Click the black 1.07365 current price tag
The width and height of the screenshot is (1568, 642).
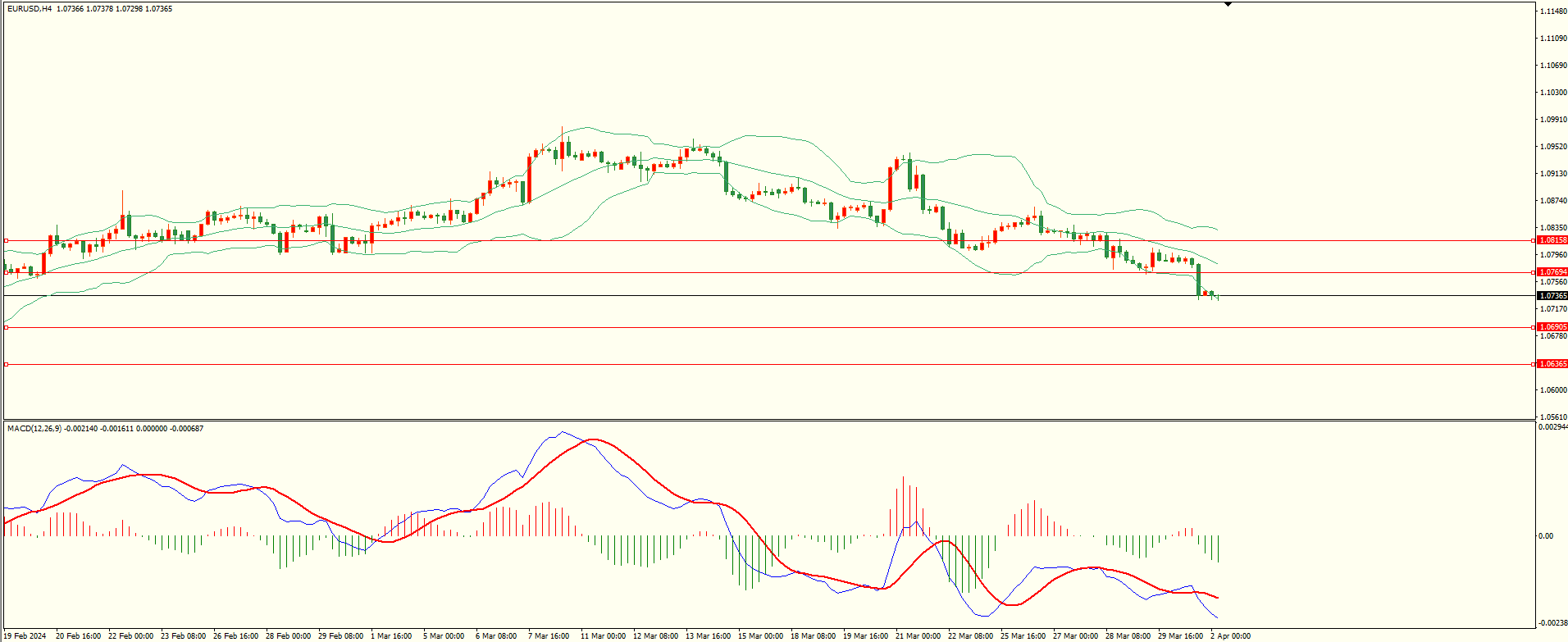1552,296
